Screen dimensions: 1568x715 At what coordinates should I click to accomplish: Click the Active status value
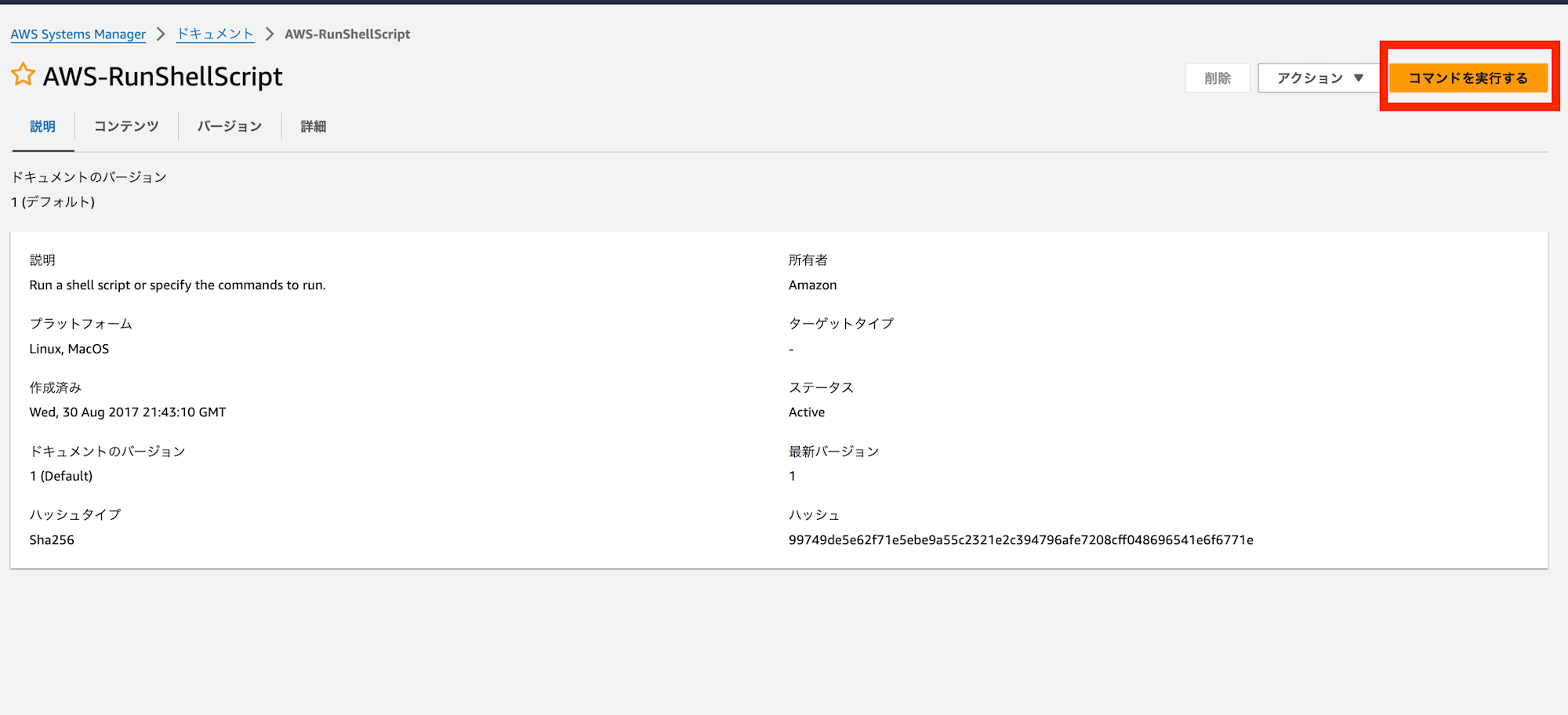pos(807,412)
